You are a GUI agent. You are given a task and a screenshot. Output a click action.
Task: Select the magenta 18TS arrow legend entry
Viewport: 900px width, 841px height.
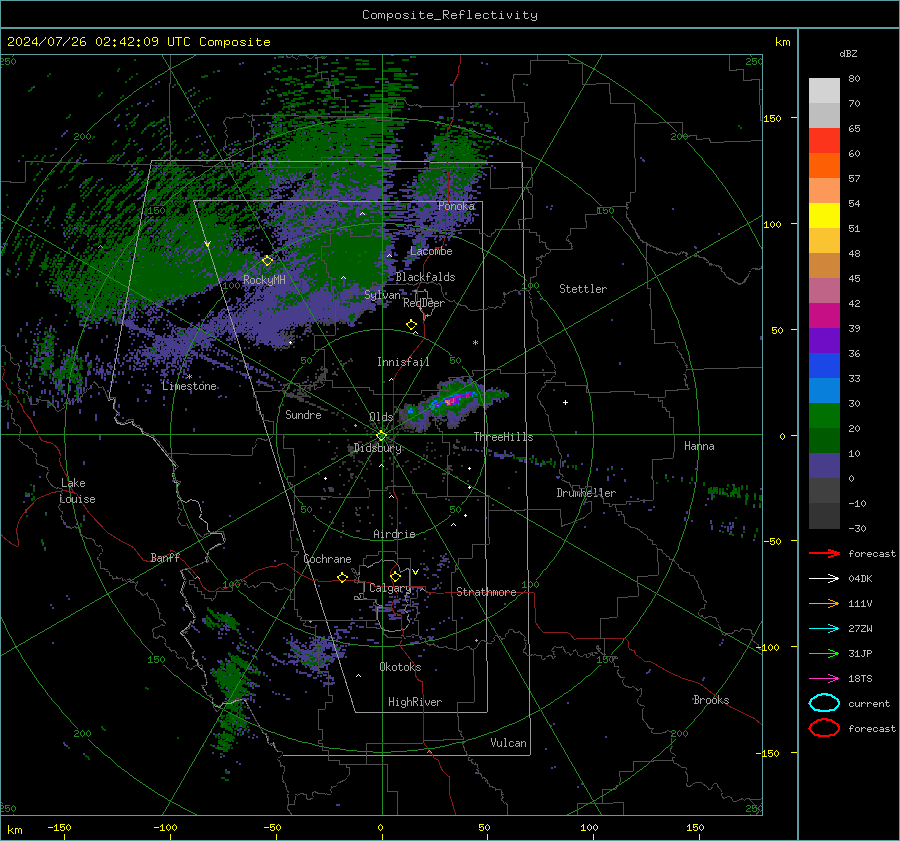(824, 679)
